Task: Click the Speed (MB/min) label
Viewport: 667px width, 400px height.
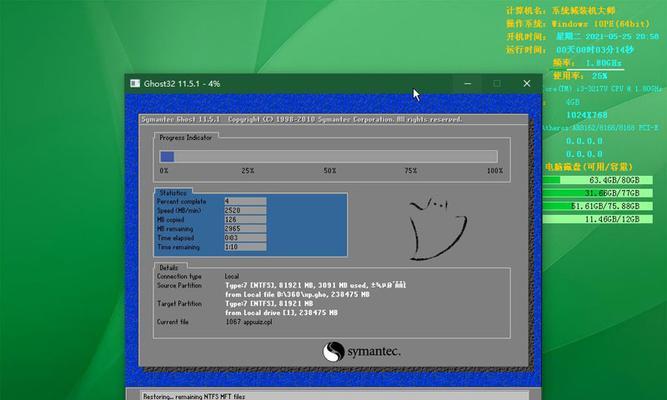Action: pos(179,211)
